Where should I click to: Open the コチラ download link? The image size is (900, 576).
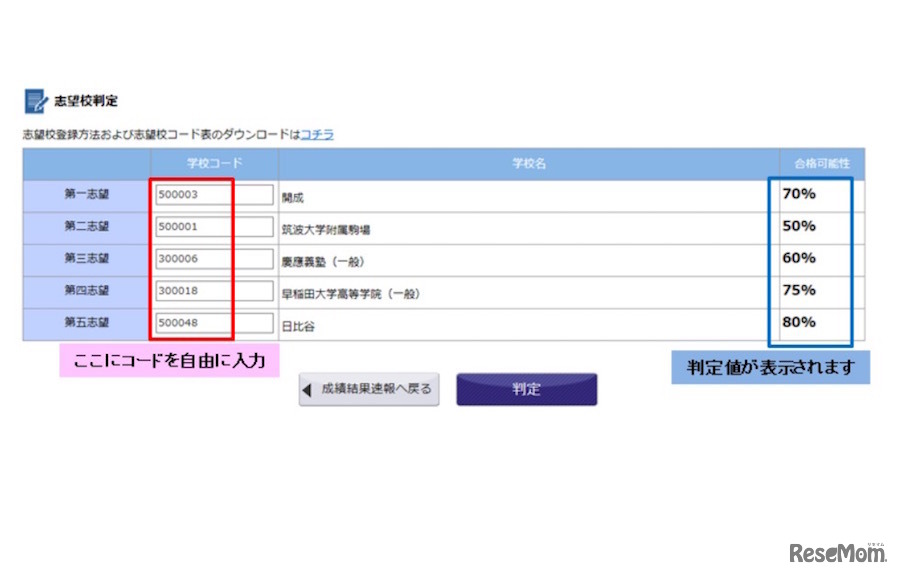point(317,134)
